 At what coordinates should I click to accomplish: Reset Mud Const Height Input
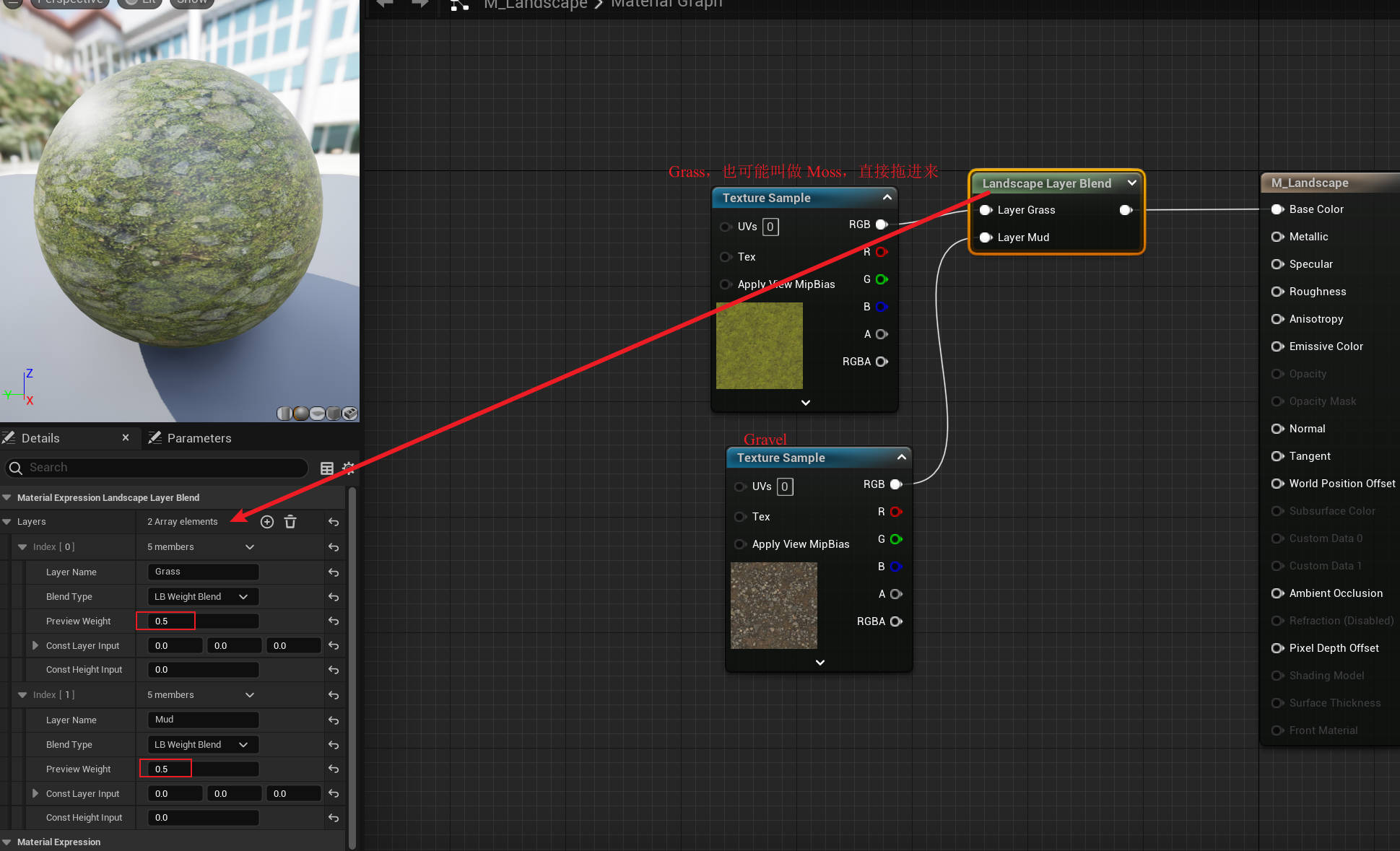point(334,818)
